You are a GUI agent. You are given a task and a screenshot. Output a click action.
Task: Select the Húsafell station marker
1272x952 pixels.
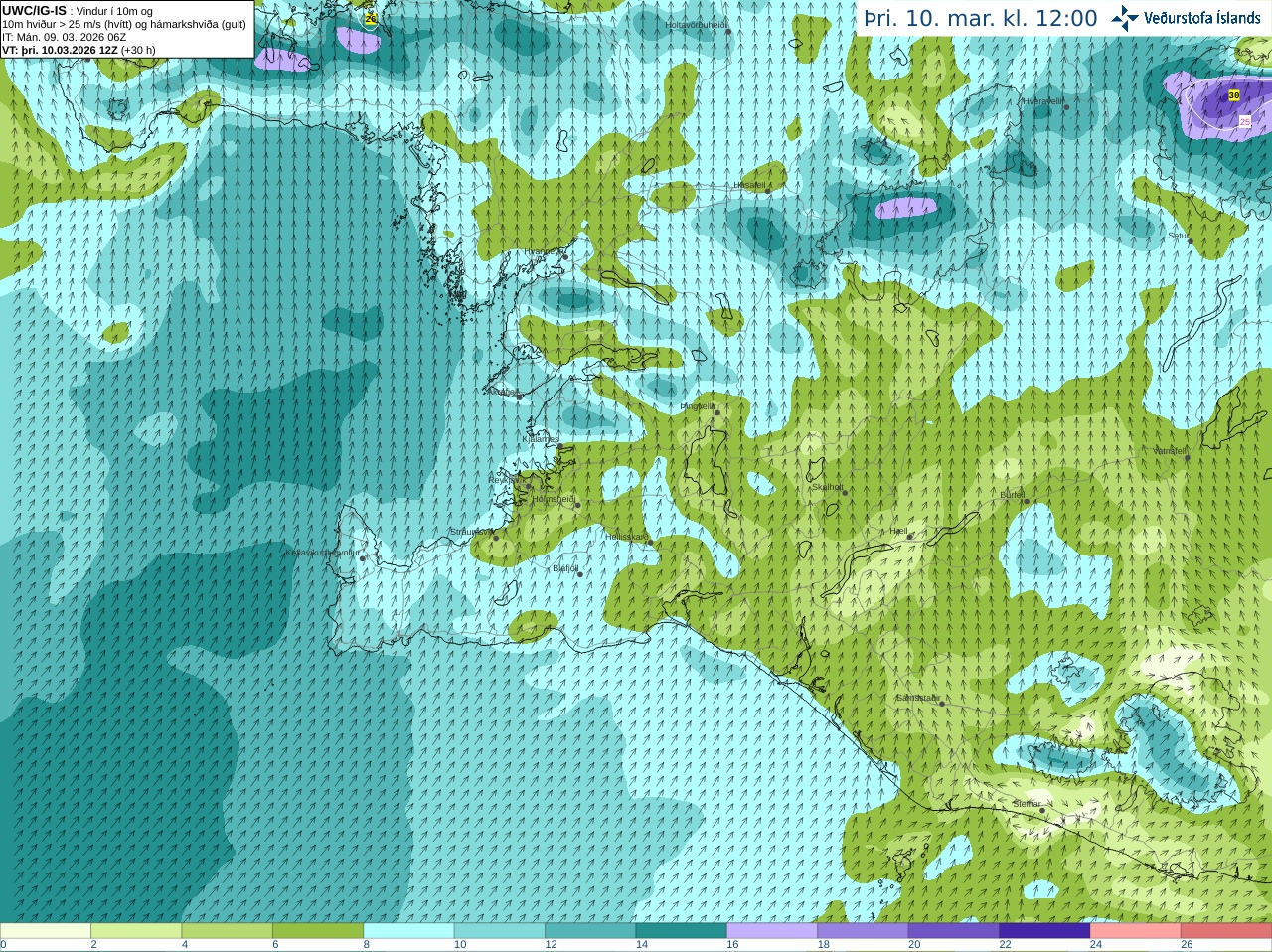click(769, 190)
